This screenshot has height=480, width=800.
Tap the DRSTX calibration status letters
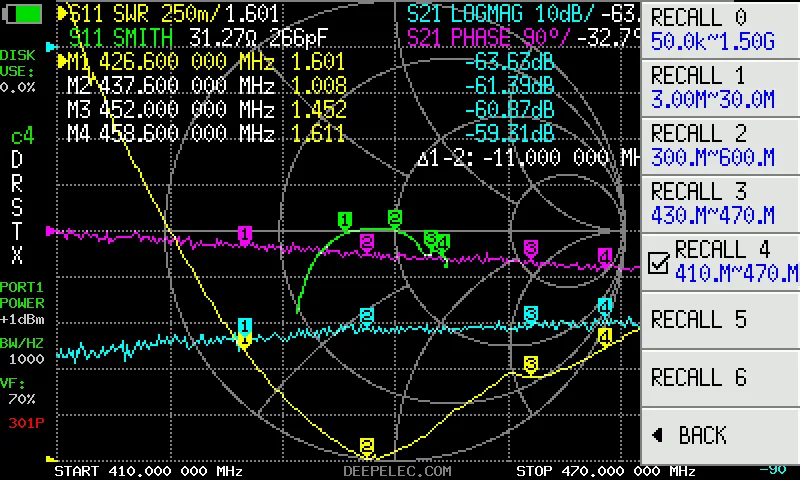pos(17,207)
